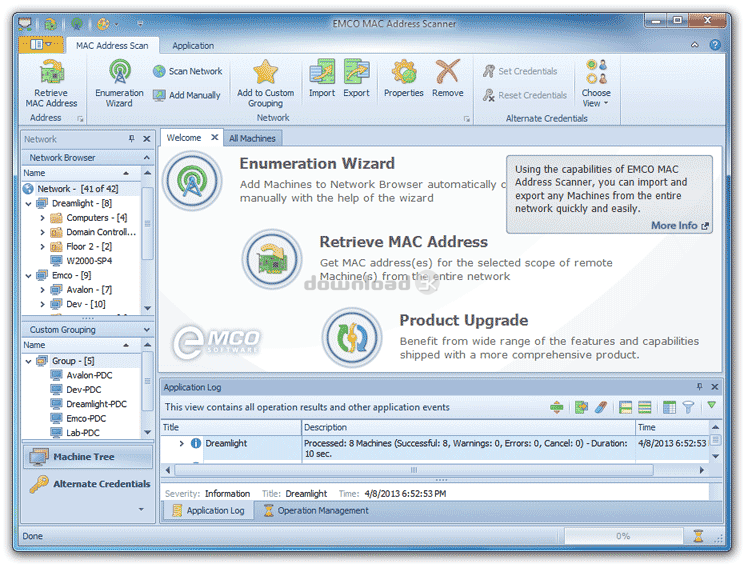This screenshot has height=564, width=744.
Task: Select the Application Log bottom tab
Action: pos(208,510)
